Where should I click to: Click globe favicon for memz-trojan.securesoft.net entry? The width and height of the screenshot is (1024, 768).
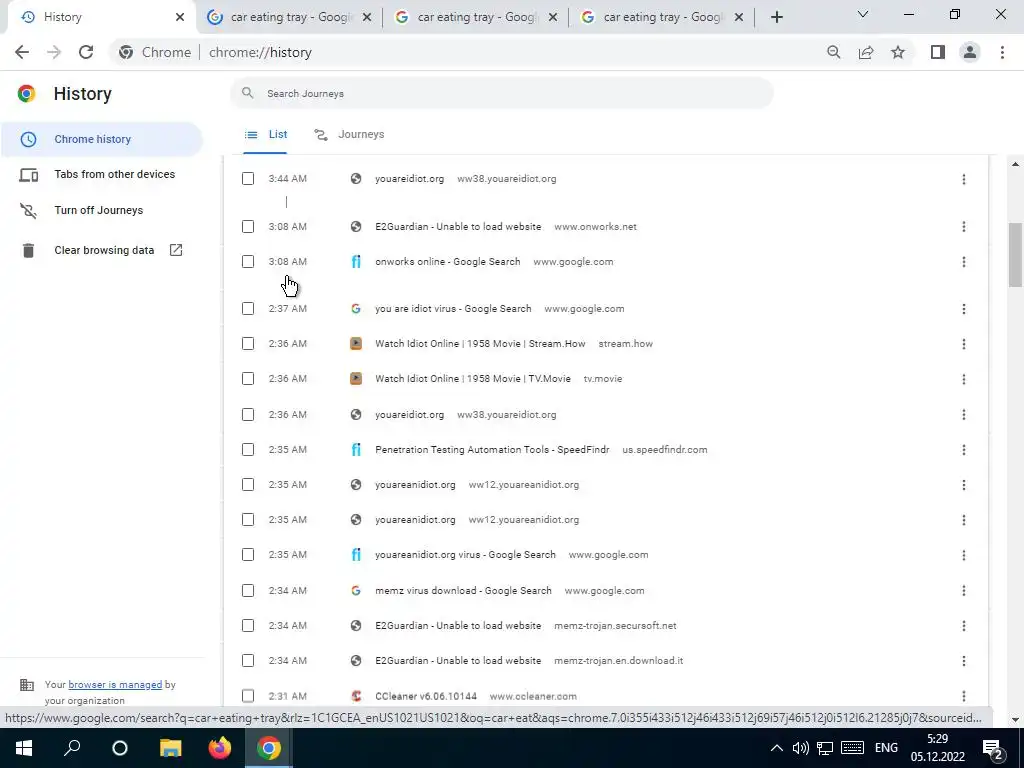pos(356,626)
